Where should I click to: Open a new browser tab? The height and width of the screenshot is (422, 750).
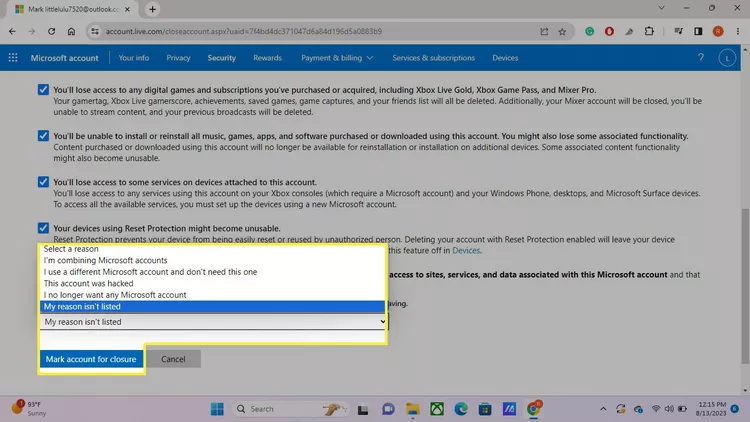click(152, 9)
